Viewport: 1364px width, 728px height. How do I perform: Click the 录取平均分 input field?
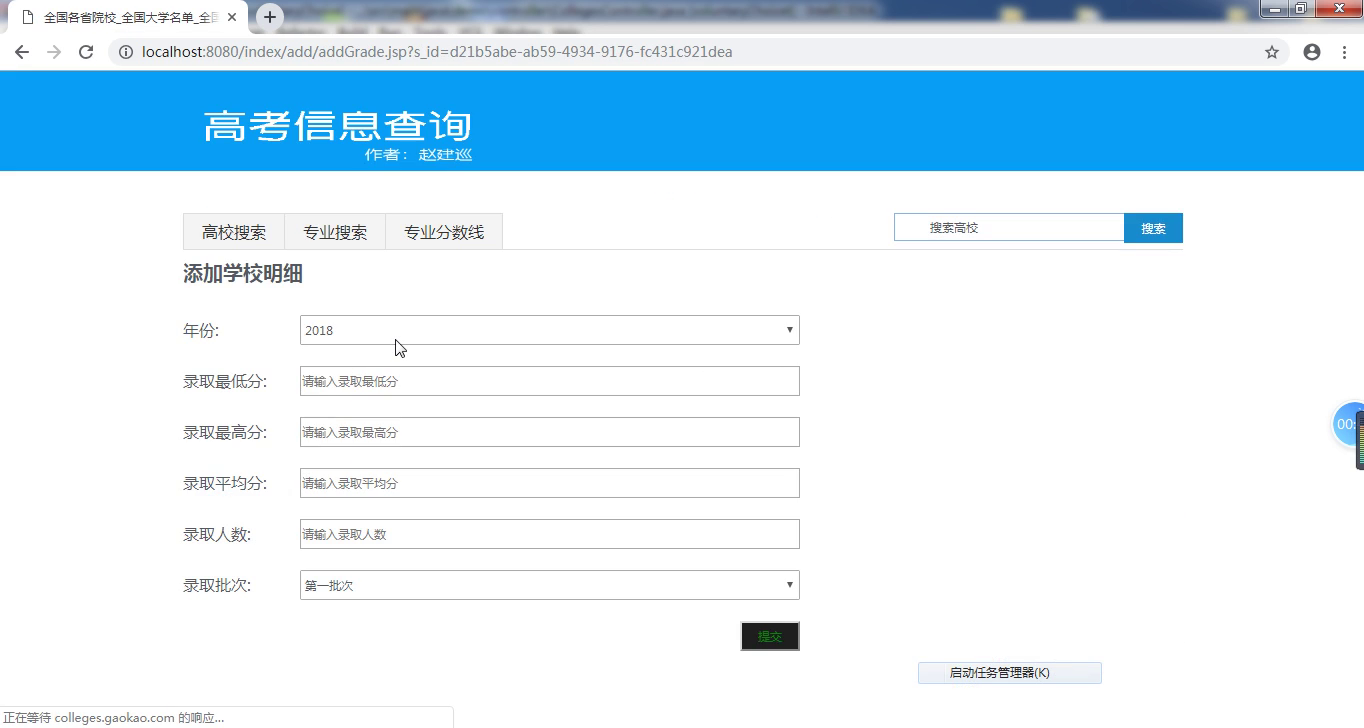click(550, 483)
